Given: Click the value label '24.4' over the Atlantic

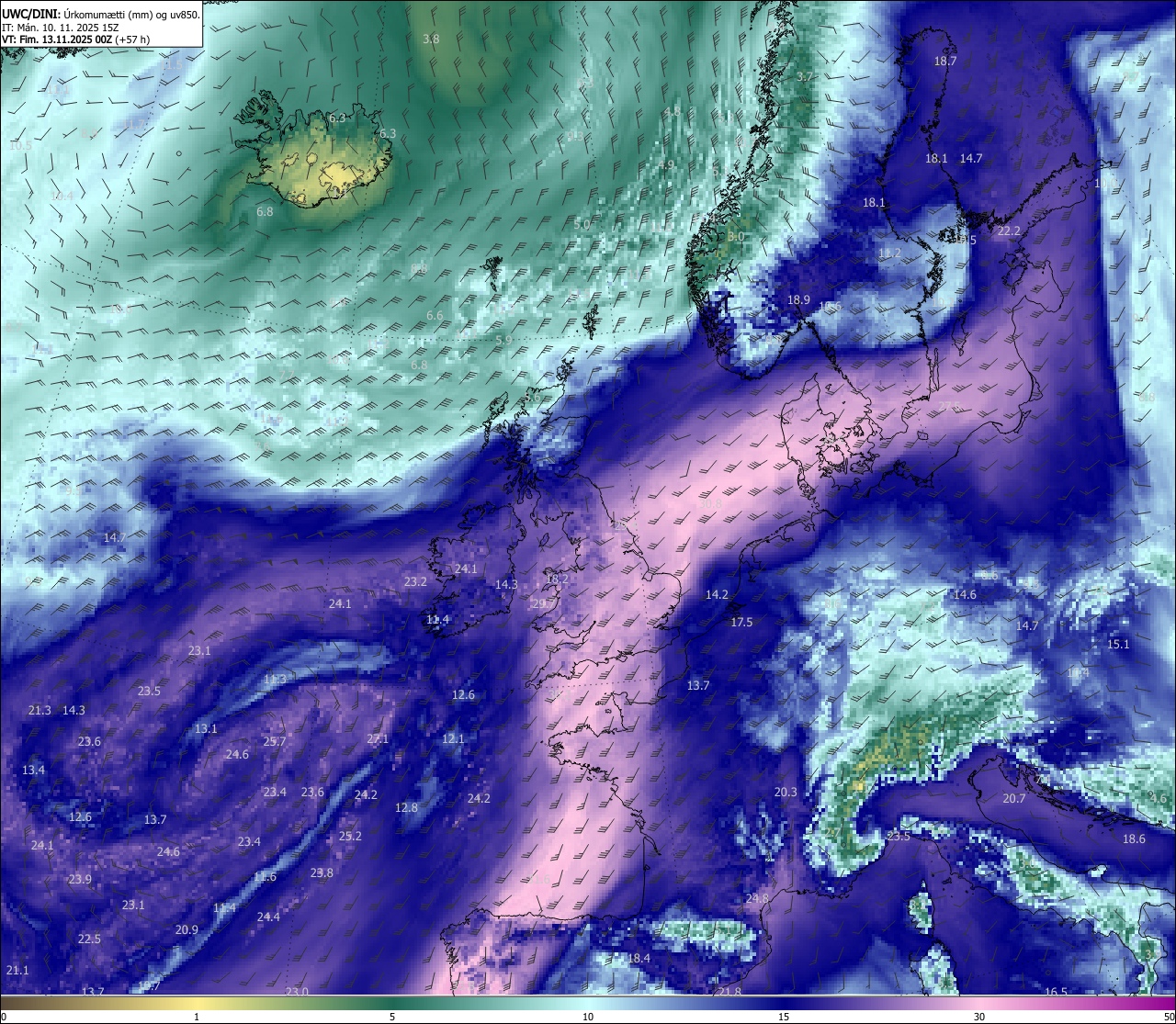Looking at the screenshot, I should pos(268,917).
